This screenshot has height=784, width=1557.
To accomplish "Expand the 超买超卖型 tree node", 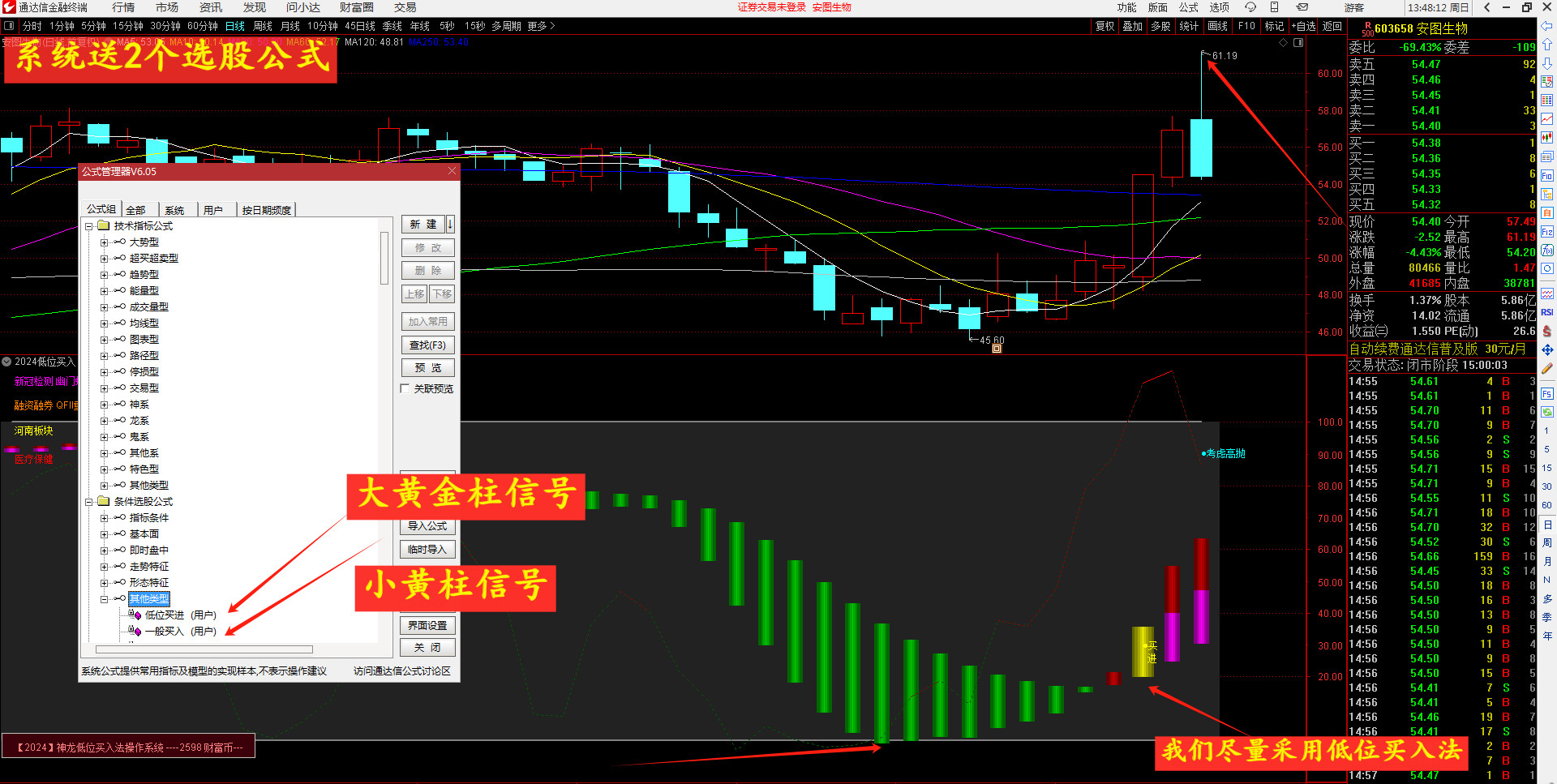I will 104,259.
